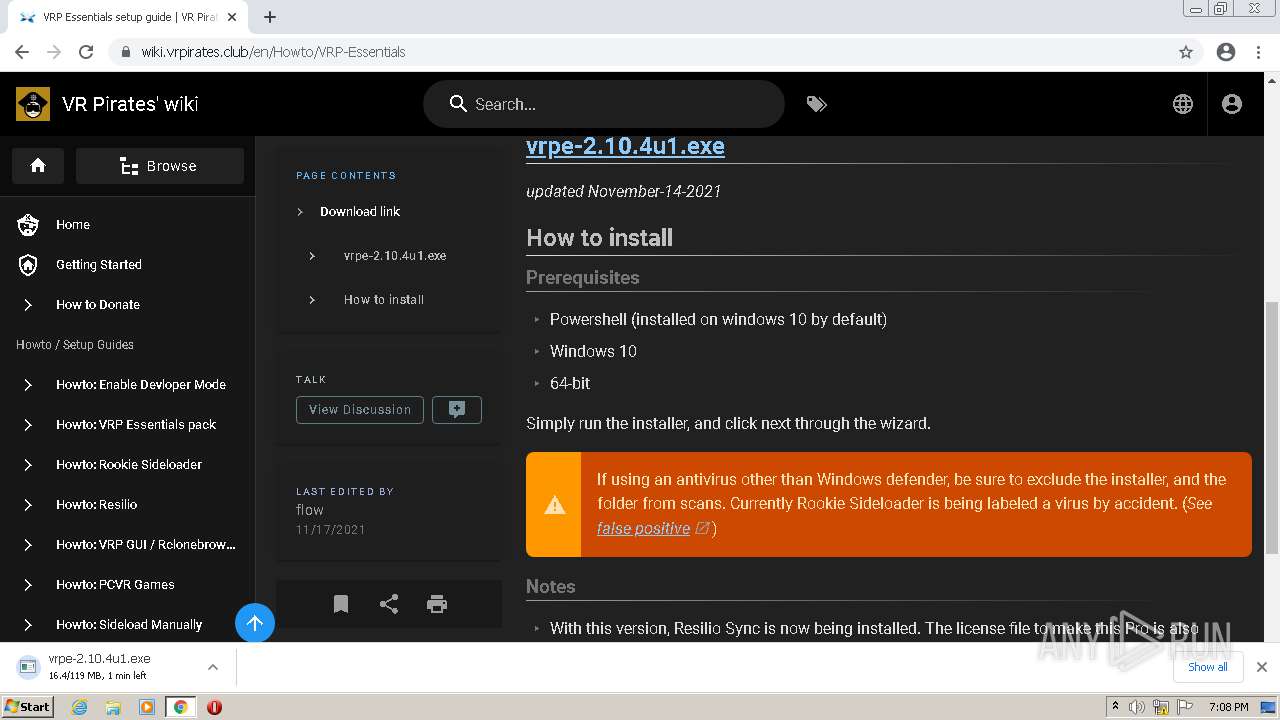The width and height of the screenshot is (1280, 720).
Task: Expand Howto: Sideload Manually chevron
Action: [x=28, y=625]
